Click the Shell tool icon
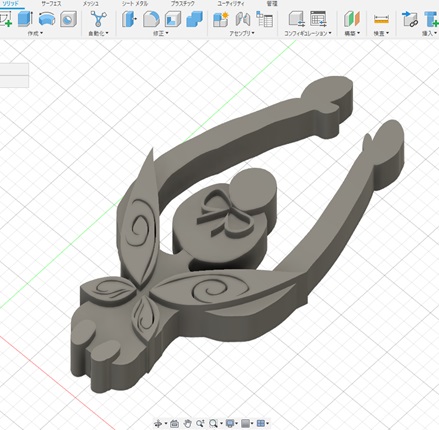This screenshot has width=439, height=430. click(173, 19)
